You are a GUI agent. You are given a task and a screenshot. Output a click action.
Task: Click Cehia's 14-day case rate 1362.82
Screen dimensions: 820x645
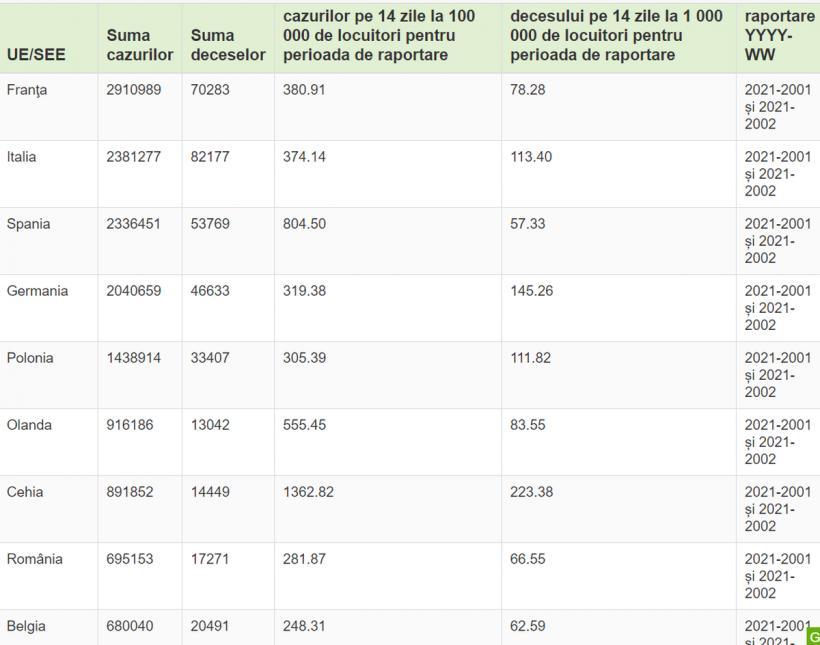308,492
